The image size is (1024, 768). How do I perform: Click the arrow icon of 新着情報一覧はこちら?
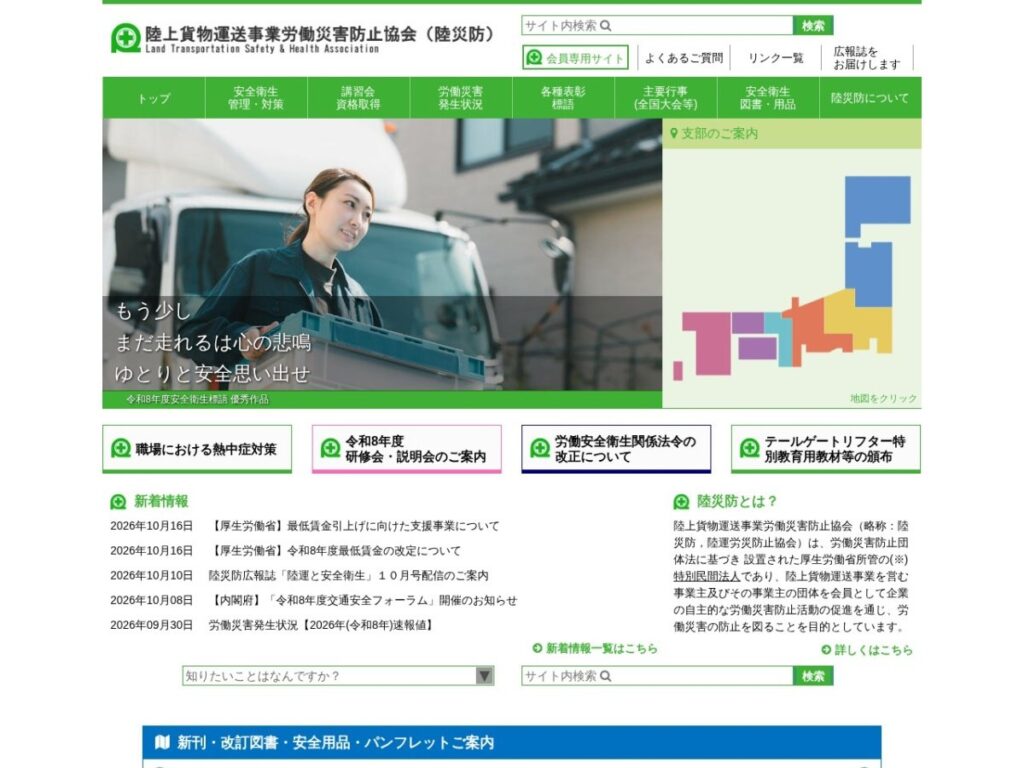537,648
